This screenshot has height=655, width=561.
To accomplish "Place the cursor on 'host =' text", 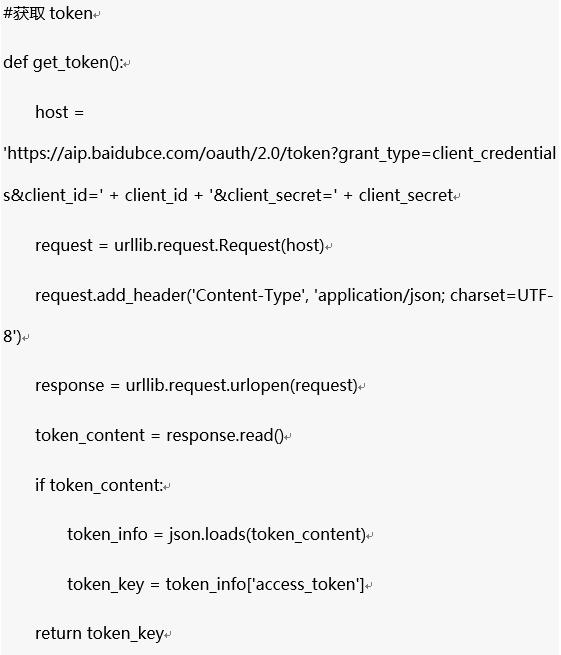I will (x=60, y=112).
